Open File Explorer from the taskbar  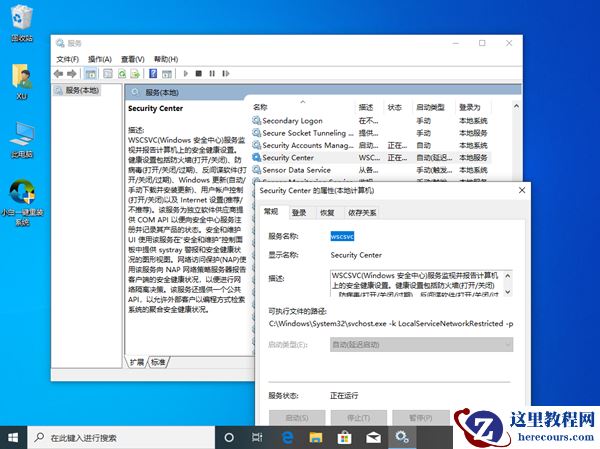pos(316,438)
